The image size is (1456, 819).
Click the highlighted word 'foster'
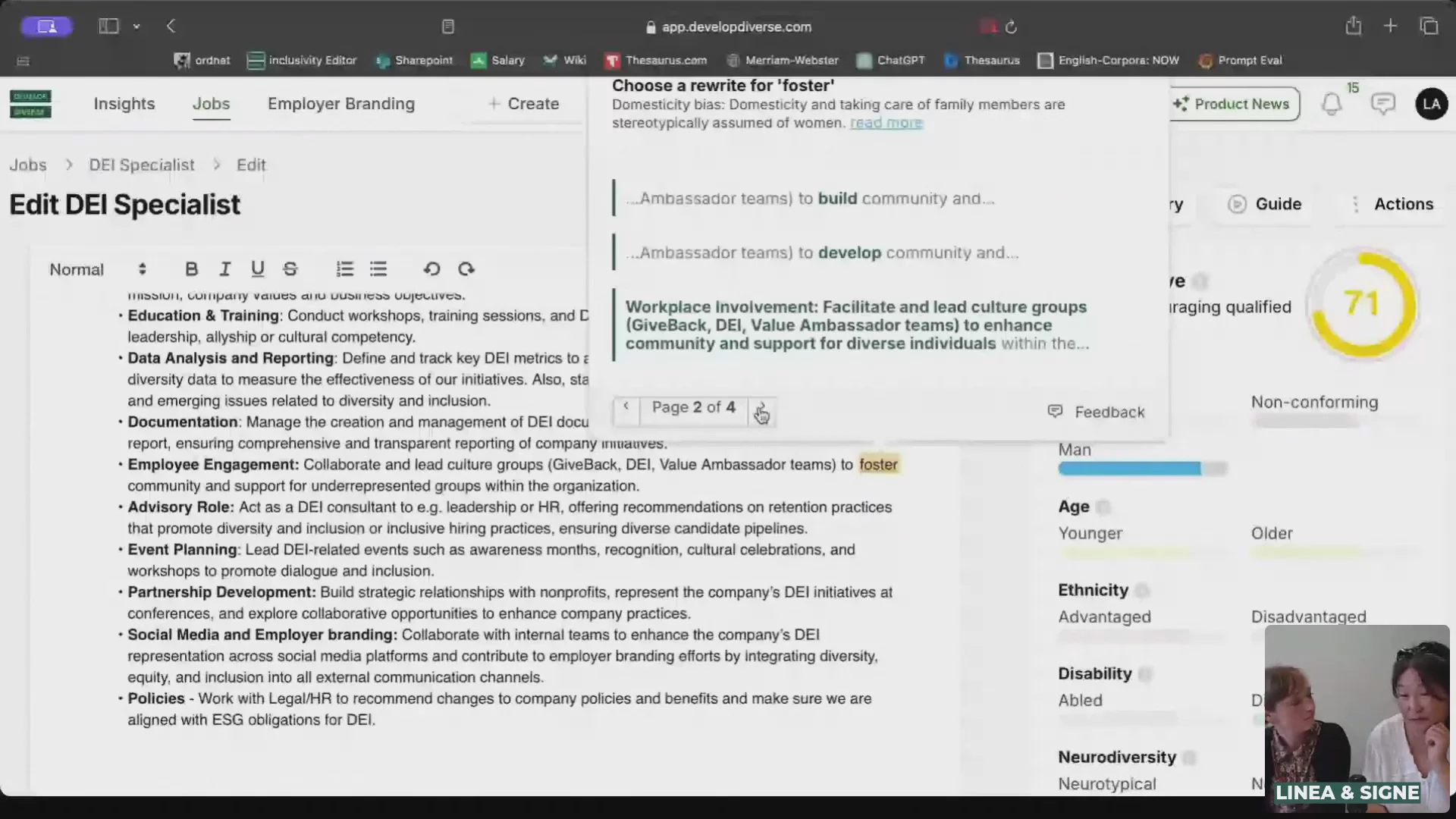878,465
